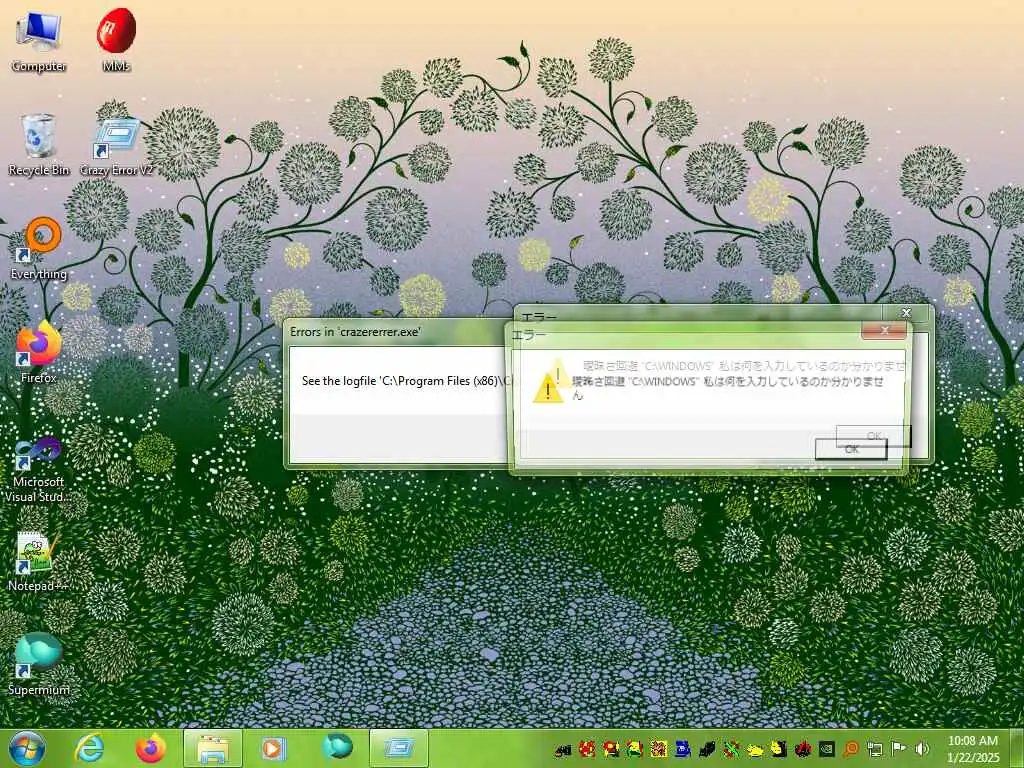This screenshot has width=1024, height=768.
Task: Select the MMs desktop icon
Action: point(116,40)
